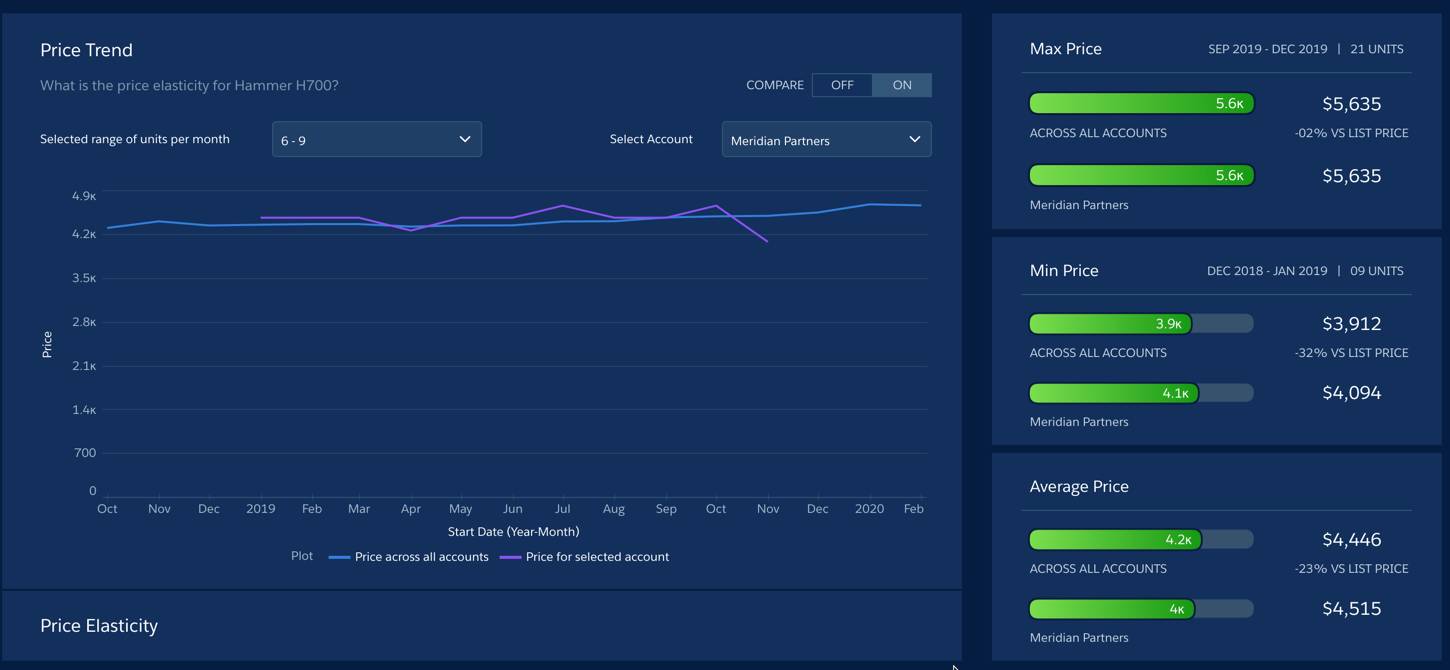Click legend label Price for selected account
The height and width of the screenshot is (670, 1450).
[597, 557]
